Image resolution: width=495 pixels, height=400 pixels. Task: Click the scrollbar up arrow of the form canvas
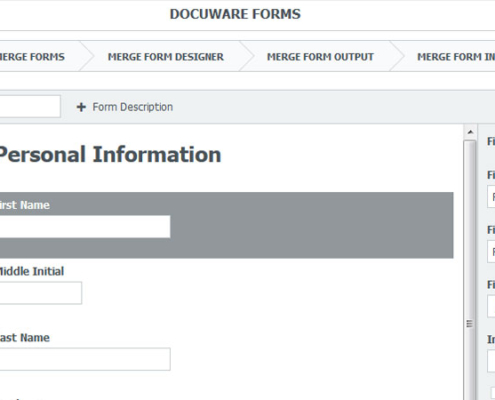coord(470,132)
